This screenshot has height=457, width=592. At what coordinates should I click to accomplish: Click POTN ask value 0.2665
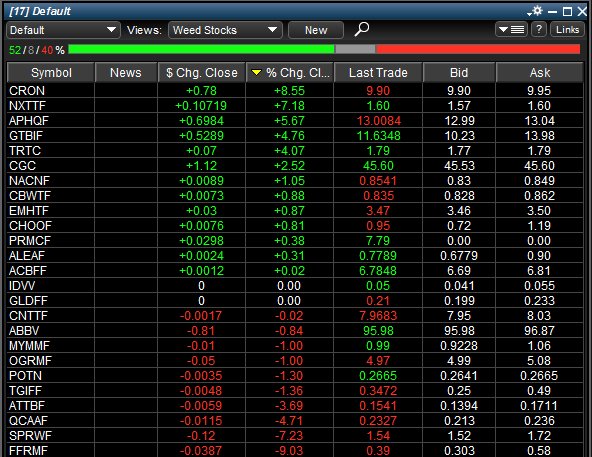point(538,376)
